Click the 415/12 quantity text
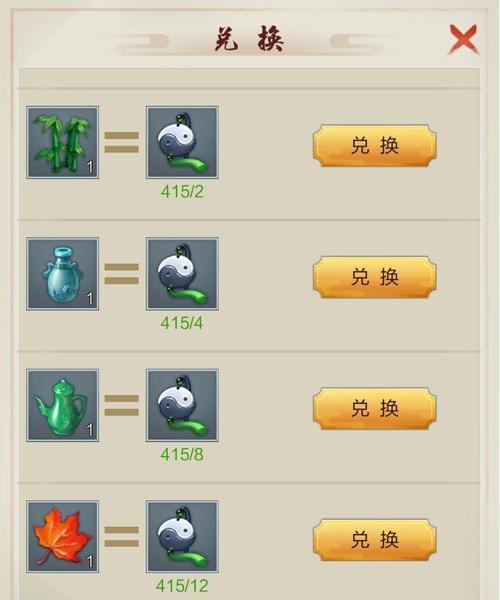 pos(182,586)
